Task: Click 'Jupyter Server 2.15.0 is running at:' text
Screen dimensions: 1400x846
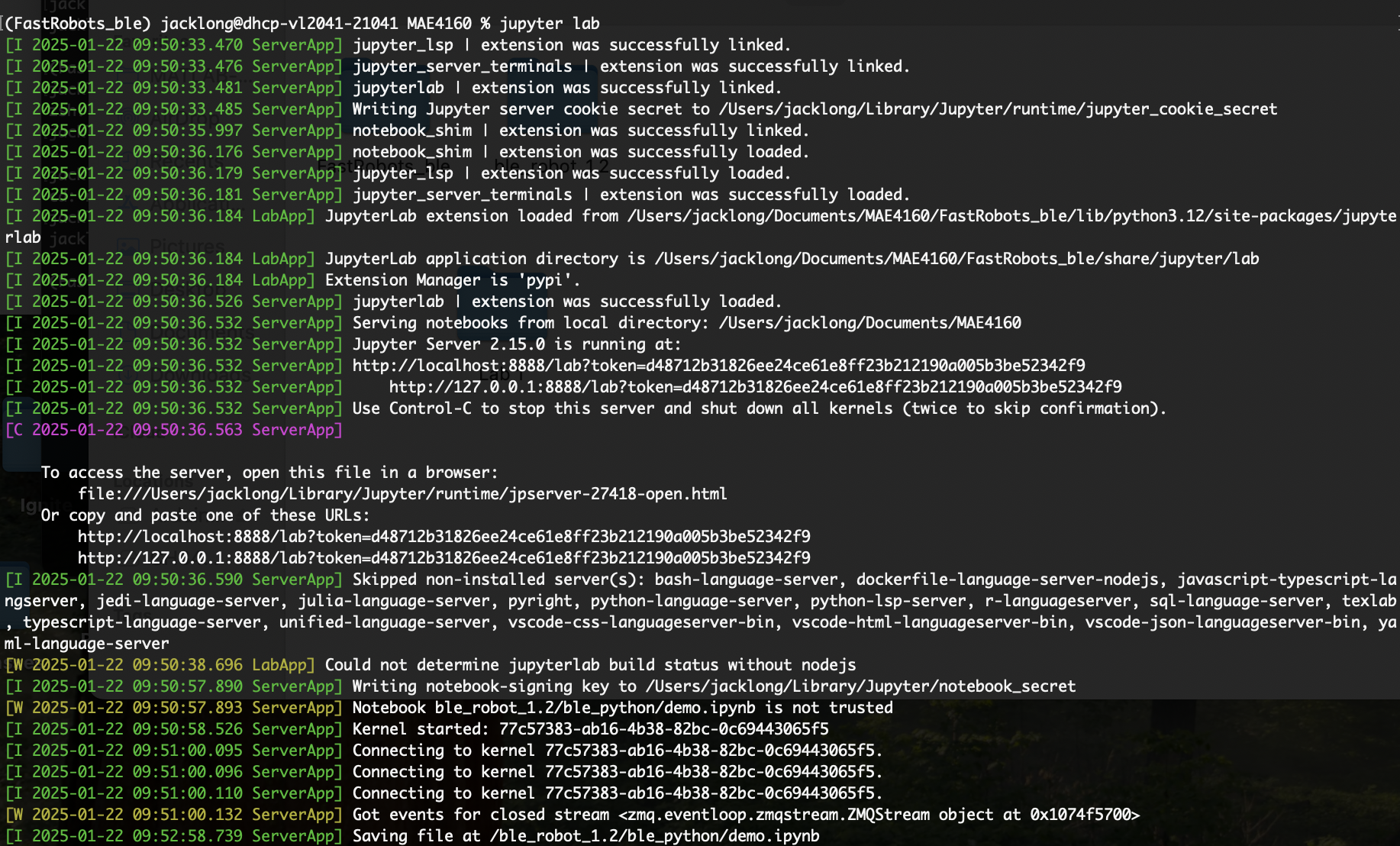Action: coord(517,344)
